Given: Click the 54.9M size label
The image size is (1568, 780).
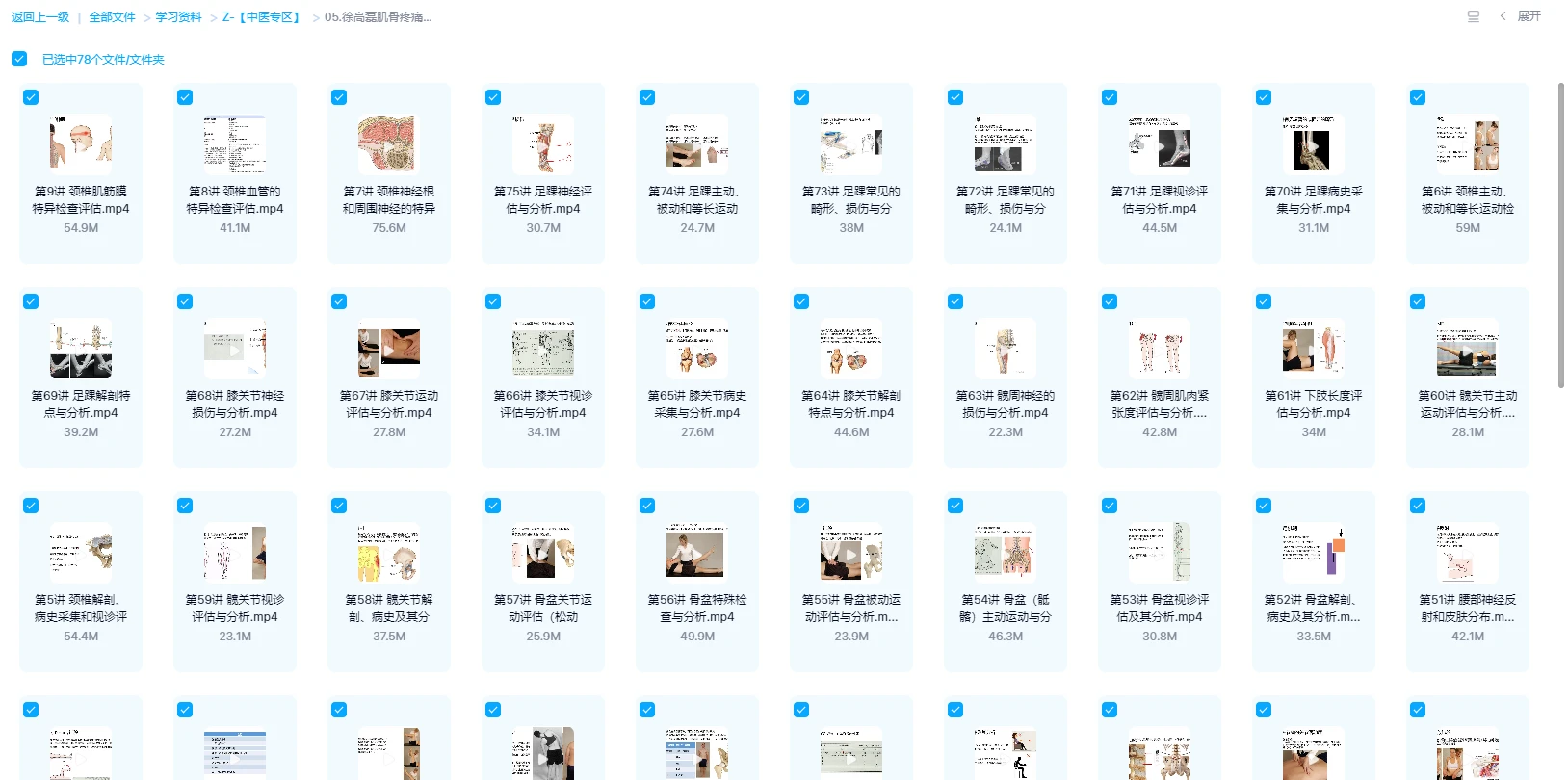Looking at the screenshot, I should pos(81,228).
